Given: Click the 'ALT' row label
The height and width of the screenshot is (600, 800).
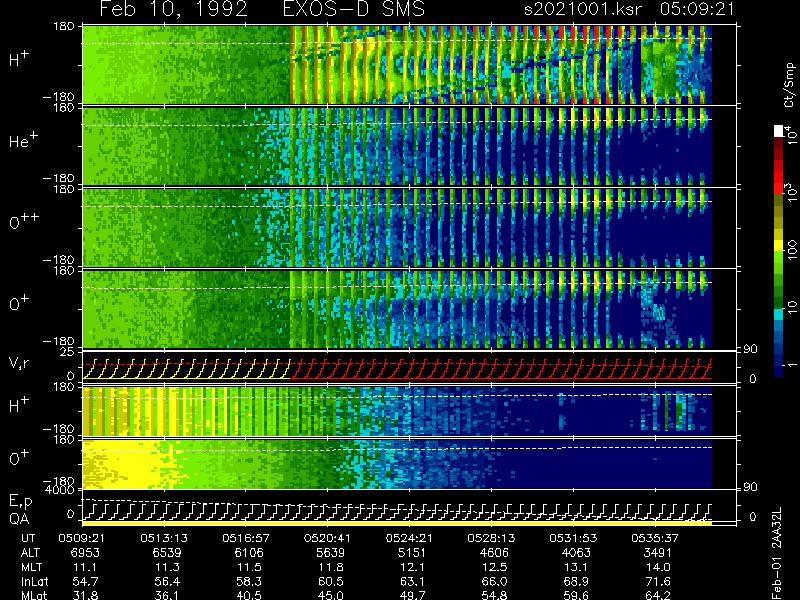Looking at the screenshot, I should (x=31, y=553).
